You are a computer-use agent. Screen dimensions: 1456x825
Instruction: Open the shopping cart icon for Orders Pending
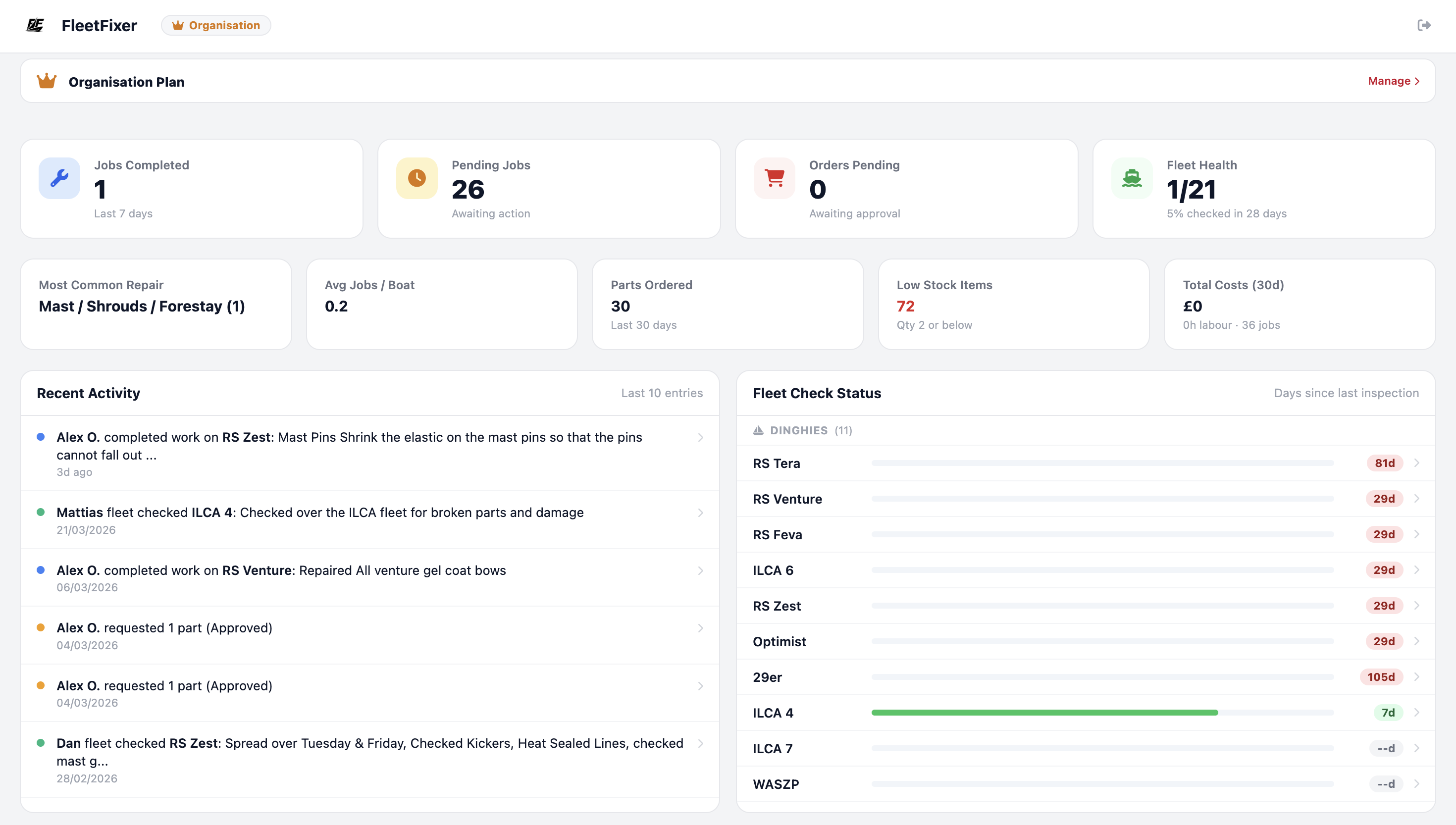click(x=774, y=177)
